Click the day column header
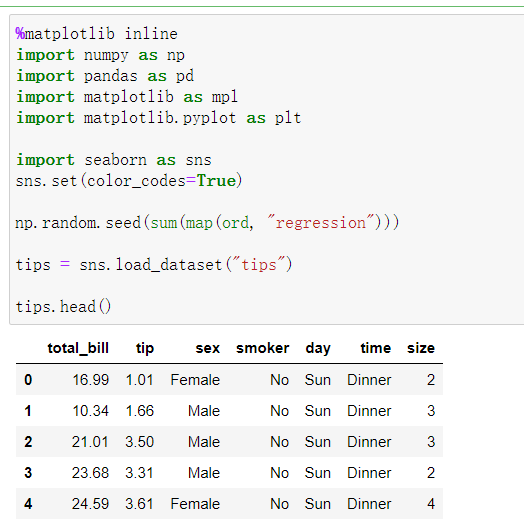The height and width of the screenshot is (531, 524). 318,348
